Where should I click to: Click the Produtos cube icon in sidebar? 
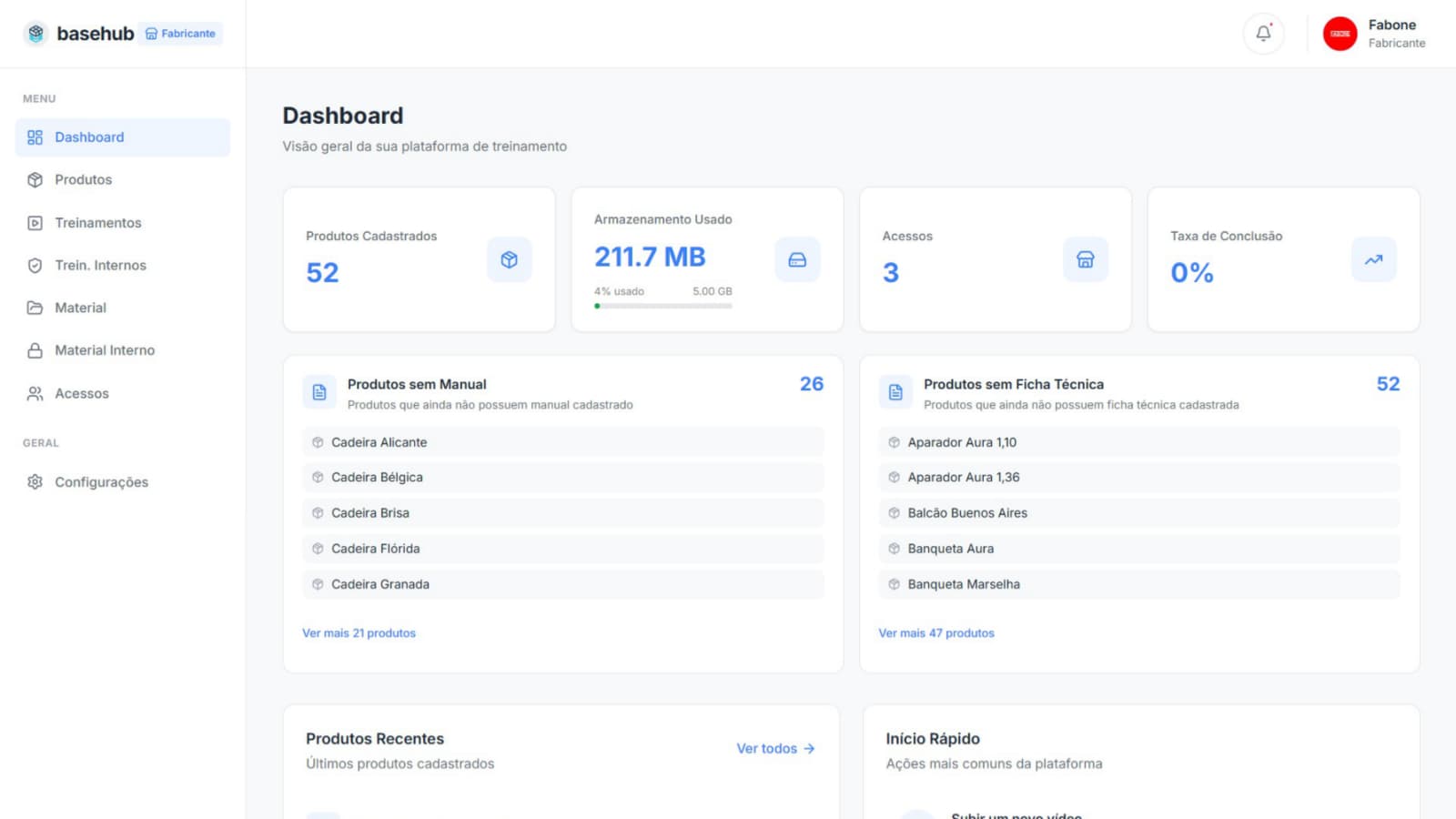tap(35, 180)
